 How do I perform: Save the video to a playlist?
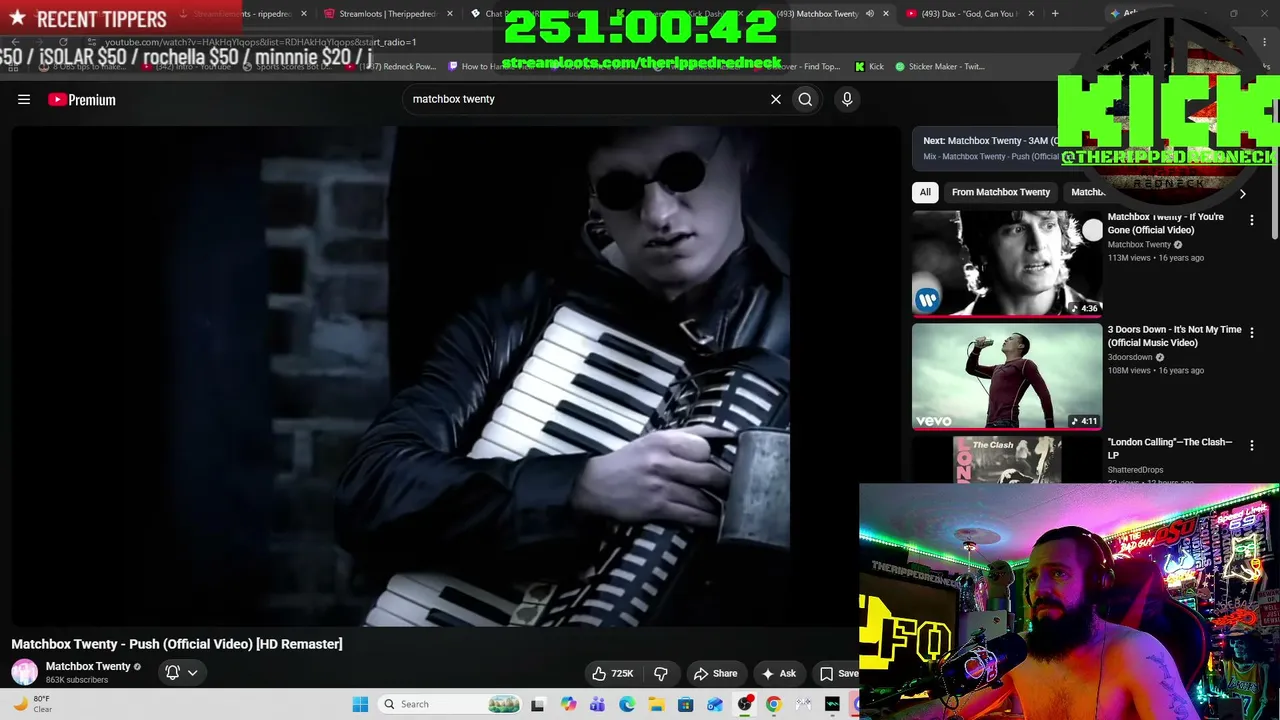tap(838, 673)
